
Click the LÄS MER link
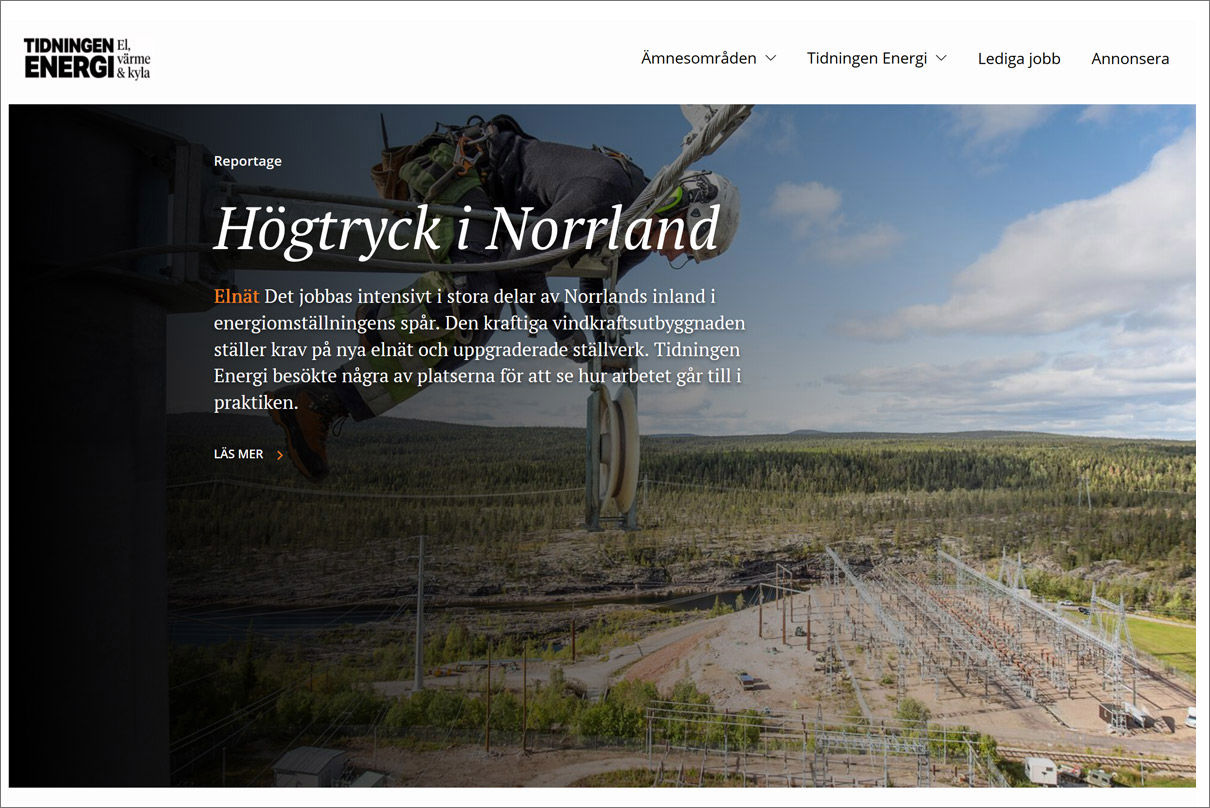239,454
